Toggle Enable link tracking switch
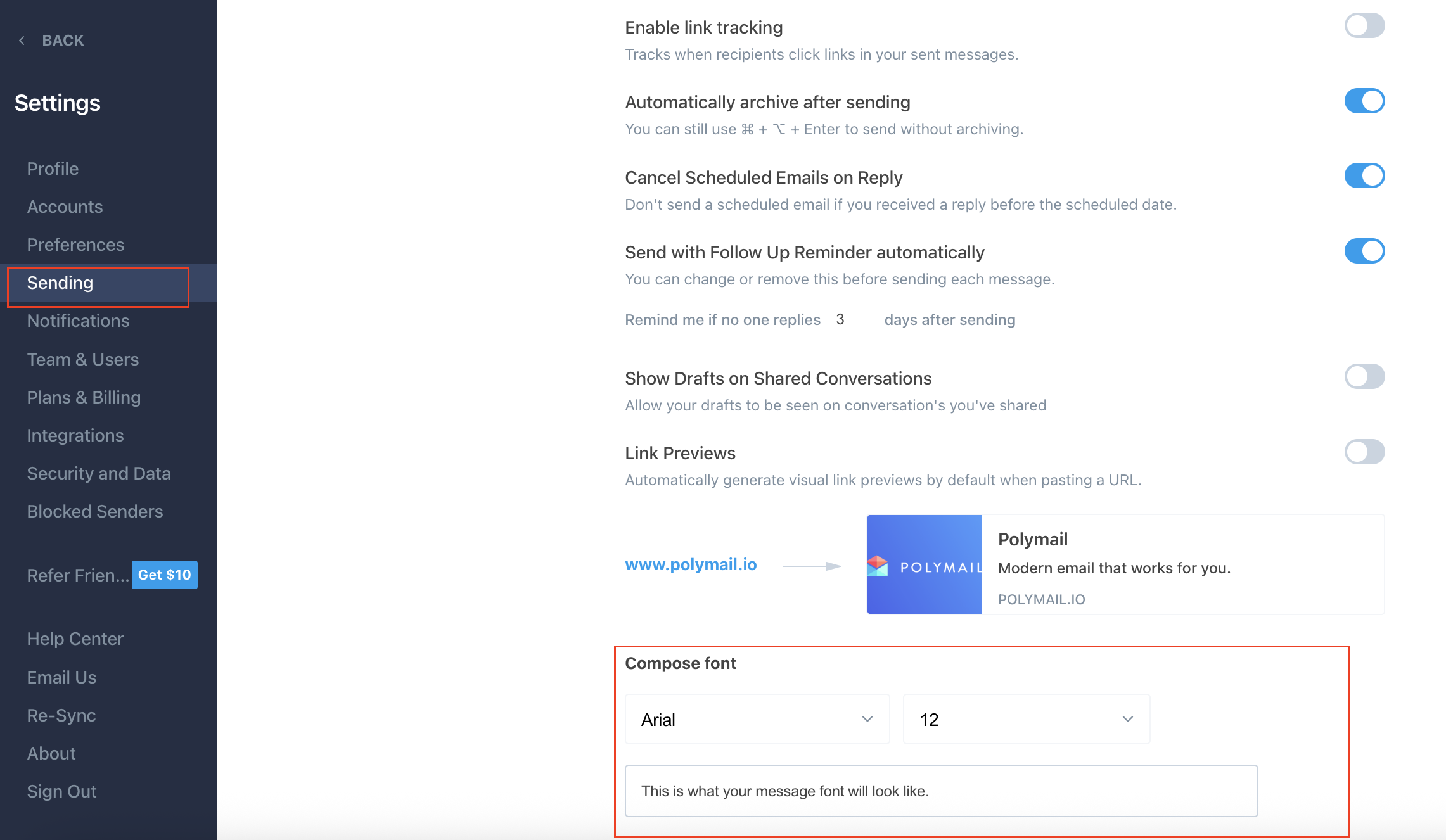This screenshot has height=840, width=1446. click(x=1364, y=26)
